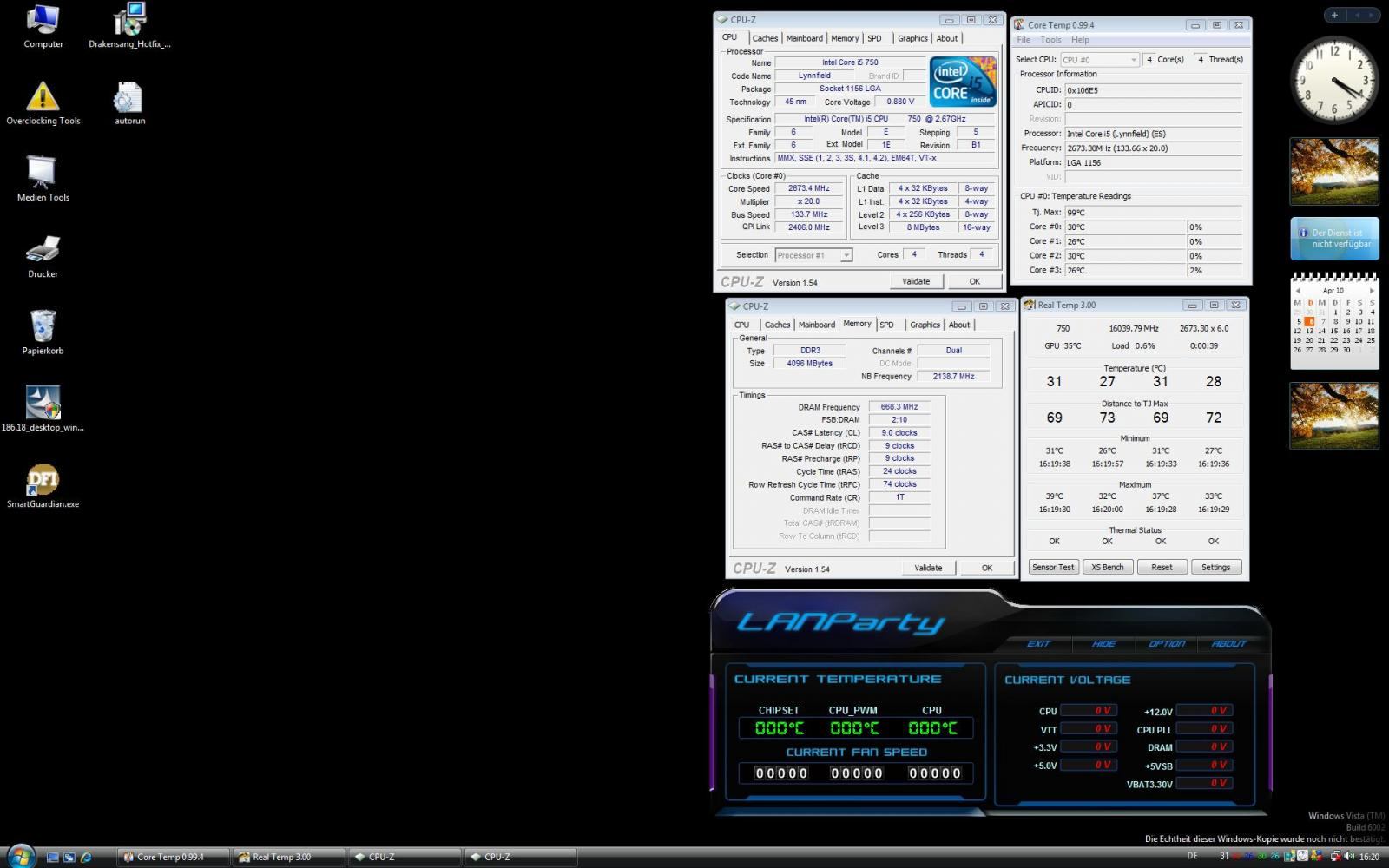
Task: Click the DRAM Frequency value 668.3 MHz
Action: [x=899, y=406]
